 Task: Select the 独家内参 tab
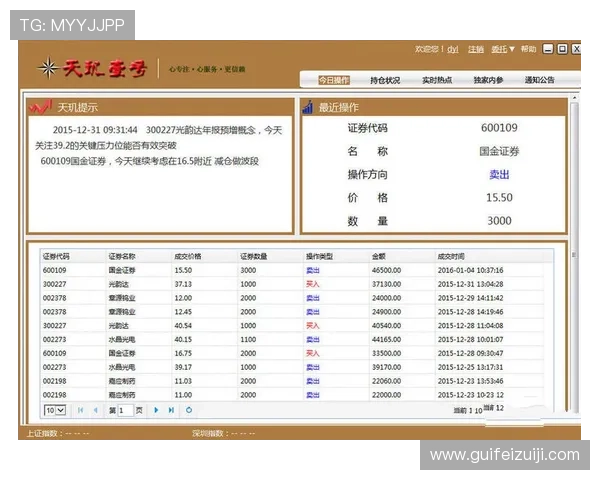[488, 80]
